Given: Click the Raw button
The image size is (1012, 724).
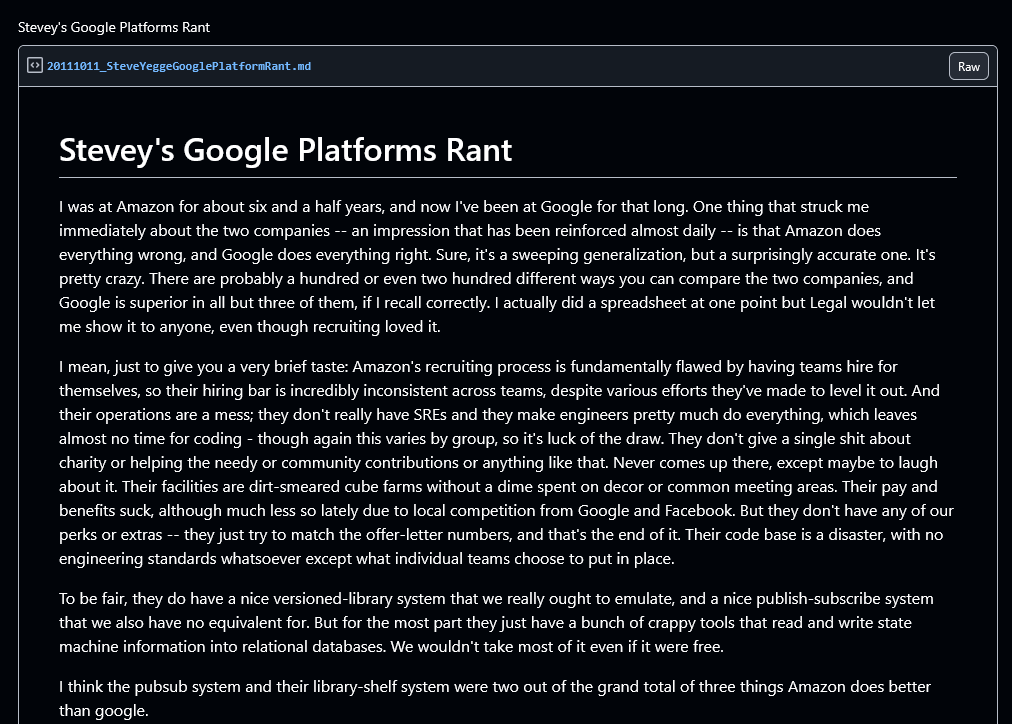Looking at the screenshot, I should pos(968,66).
